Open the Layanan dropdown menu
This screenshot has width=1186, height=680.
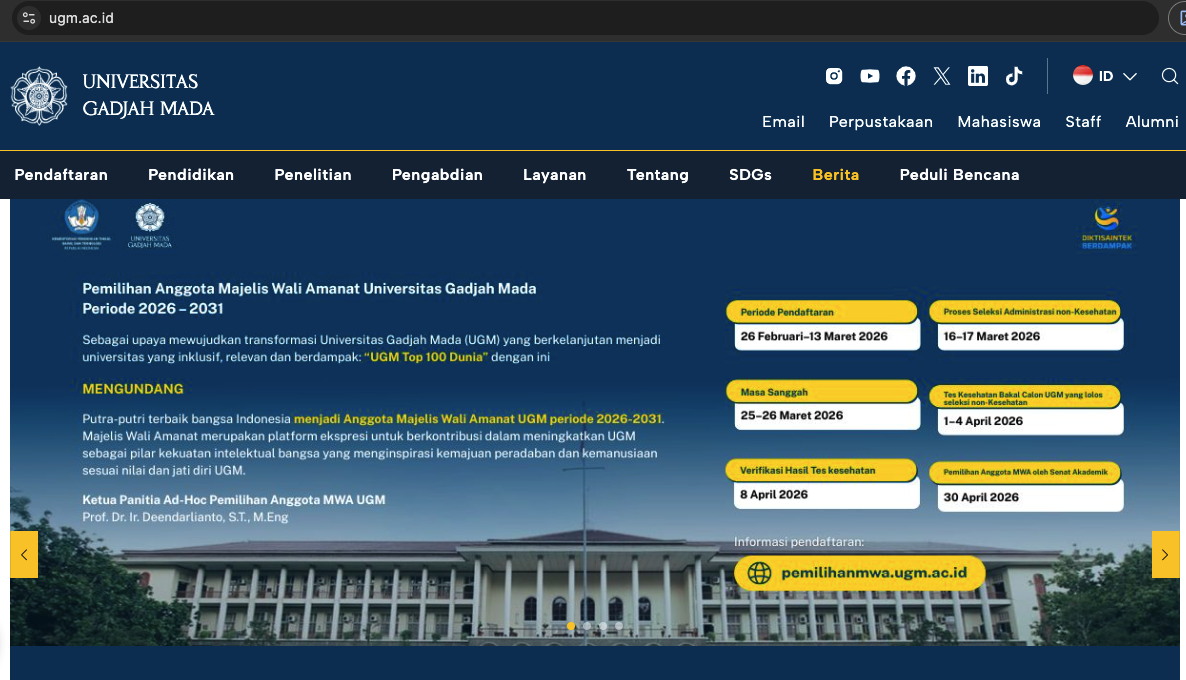554,174
